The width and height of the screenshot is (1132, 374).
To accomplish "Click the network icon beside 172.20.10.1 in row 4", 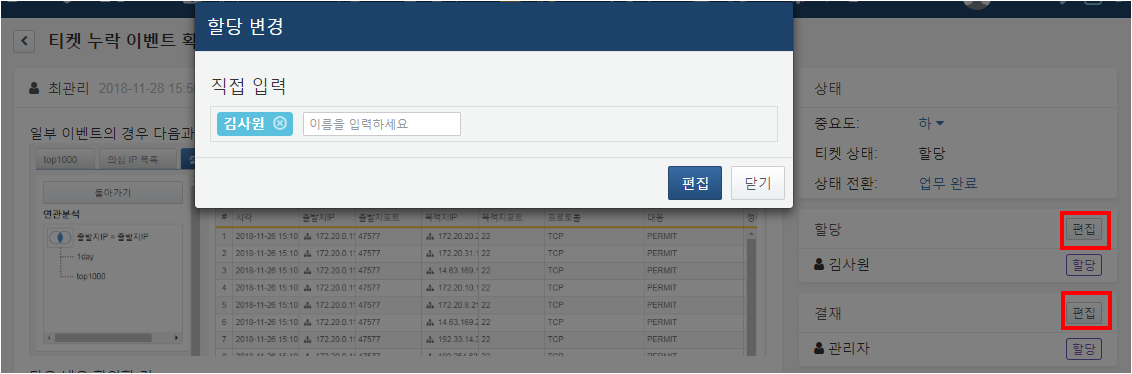I will tap(431, 287).
